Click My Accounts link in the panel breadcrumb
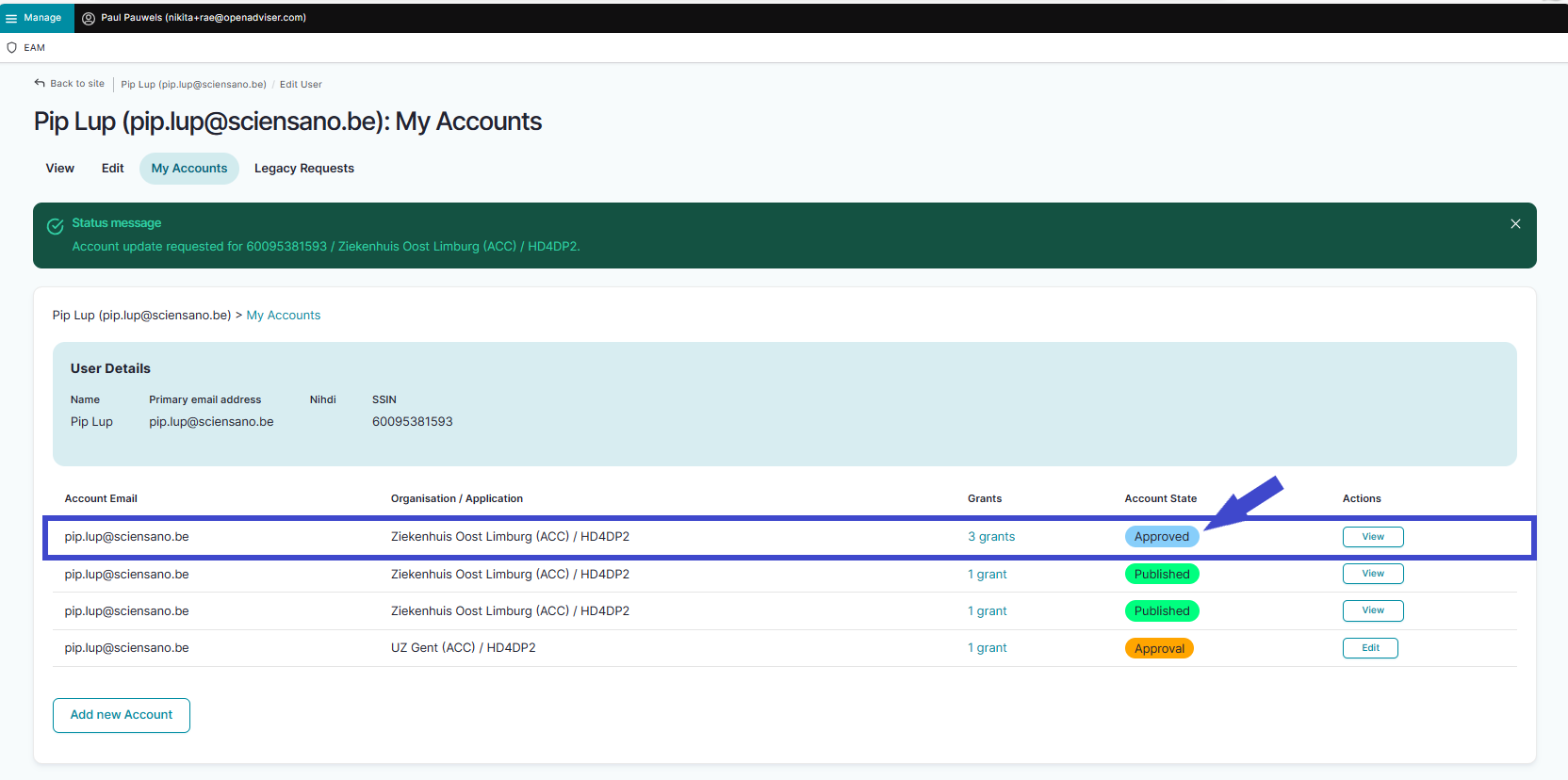Viewport: 1568px width, 780px height. click(283, 316)
